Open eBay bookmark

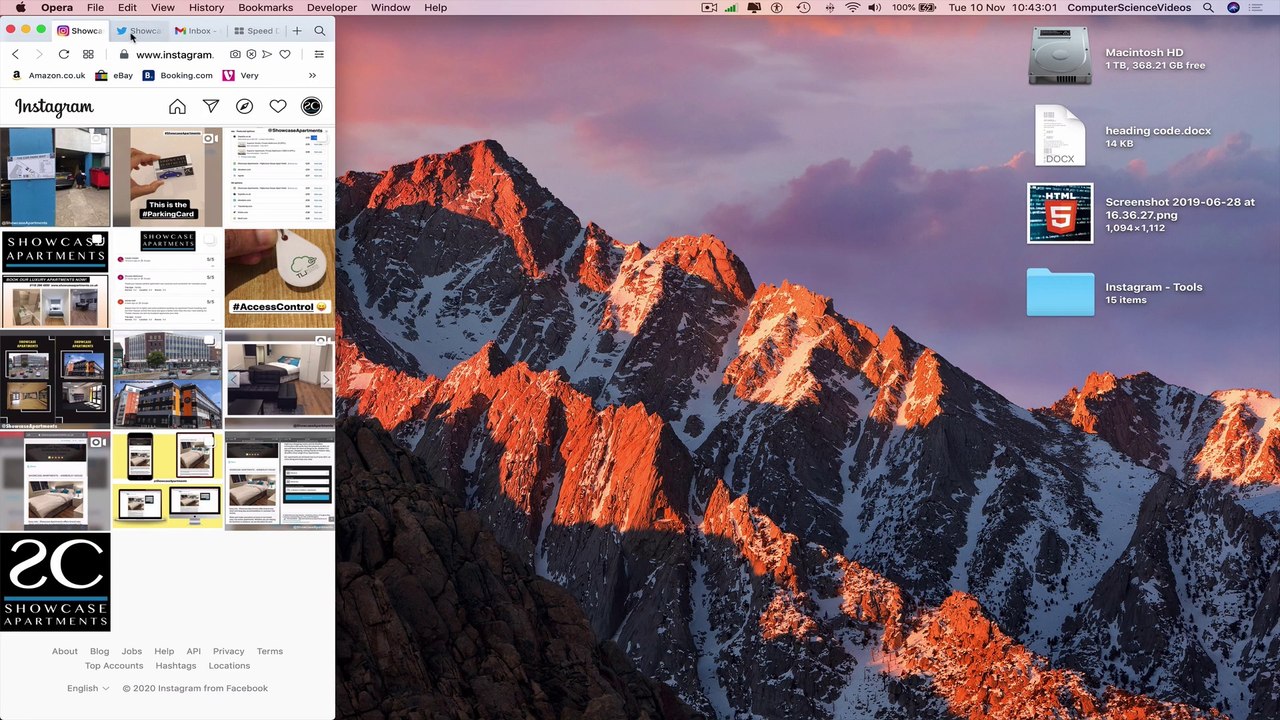coord(114,75)
